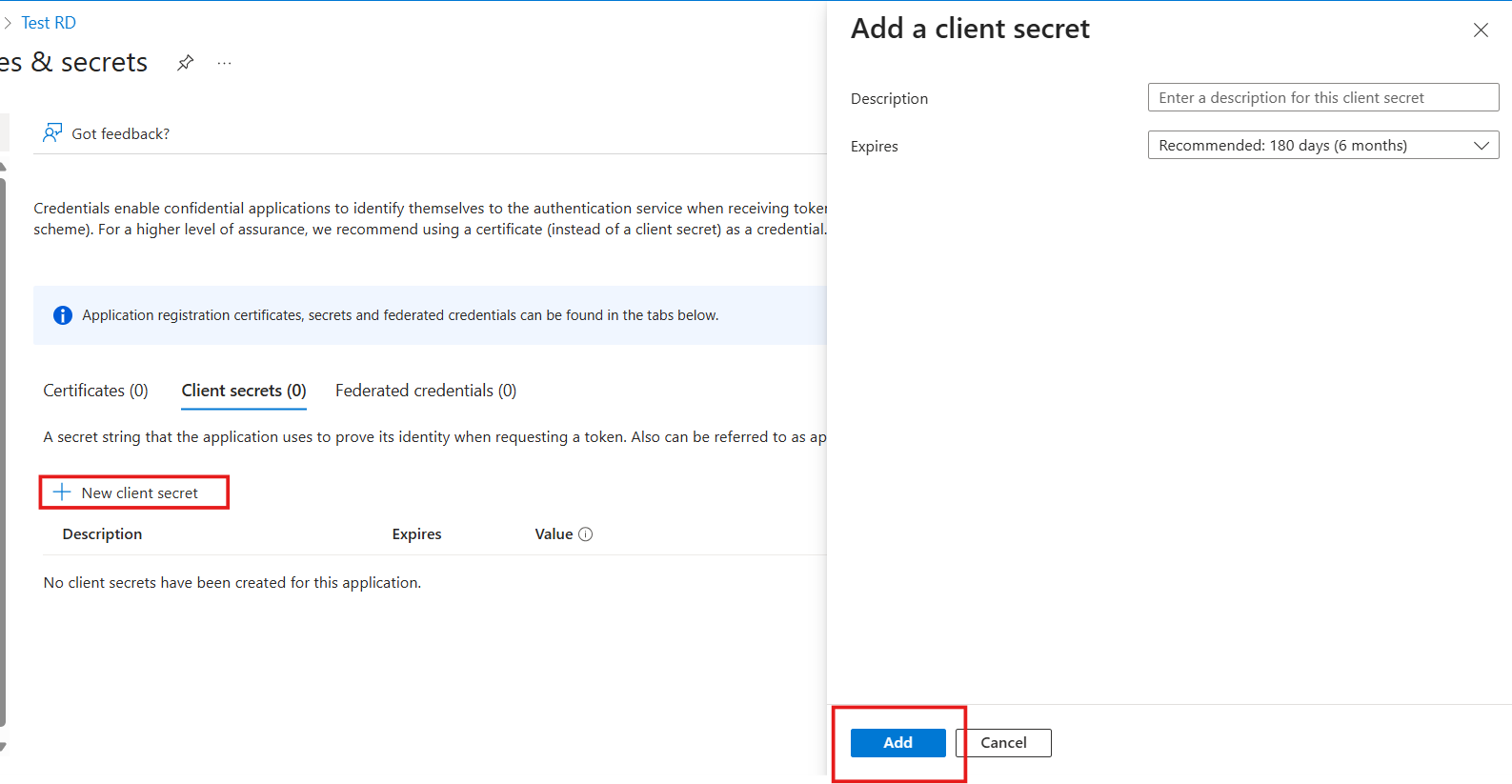Viewport: 1512px width, 784px height.
Task: Close the Add a client secret panel
Action: click(1481, 30)
